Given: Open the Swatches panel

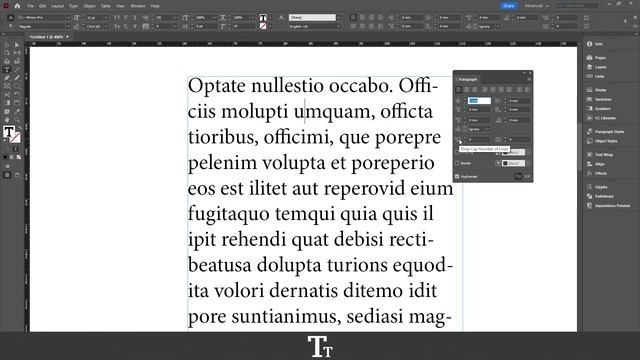Looking at the screenshot, I should pos(599,99).
